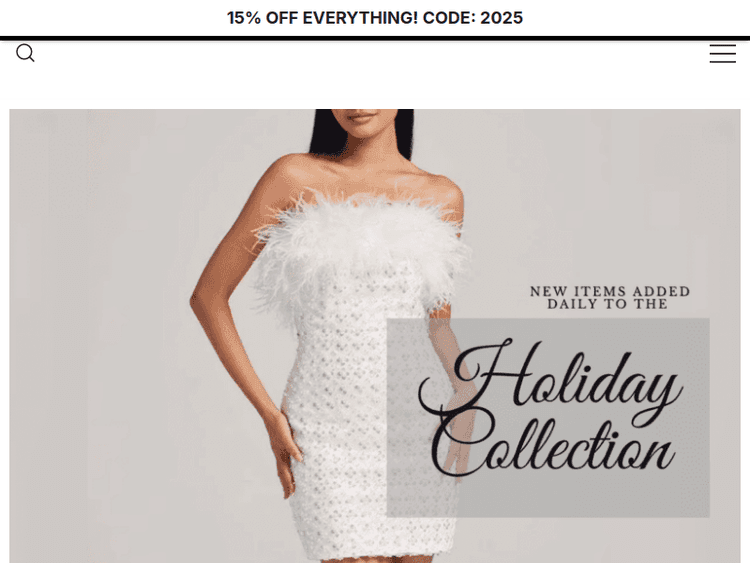
Task: Click the black divider line under the announcement bar
Action: (375, 38)
